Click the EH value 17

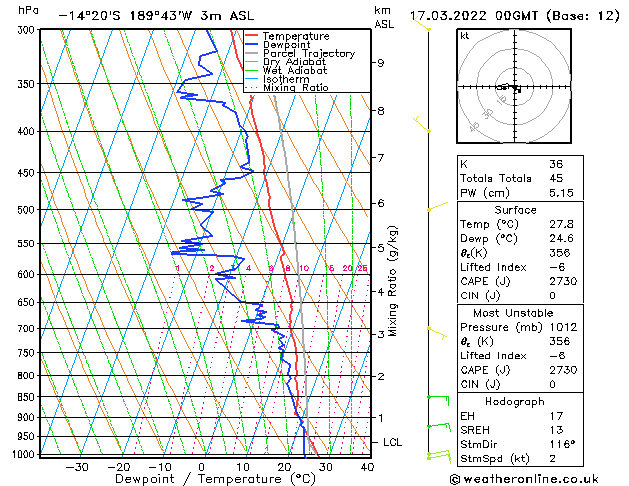(556, 416)
